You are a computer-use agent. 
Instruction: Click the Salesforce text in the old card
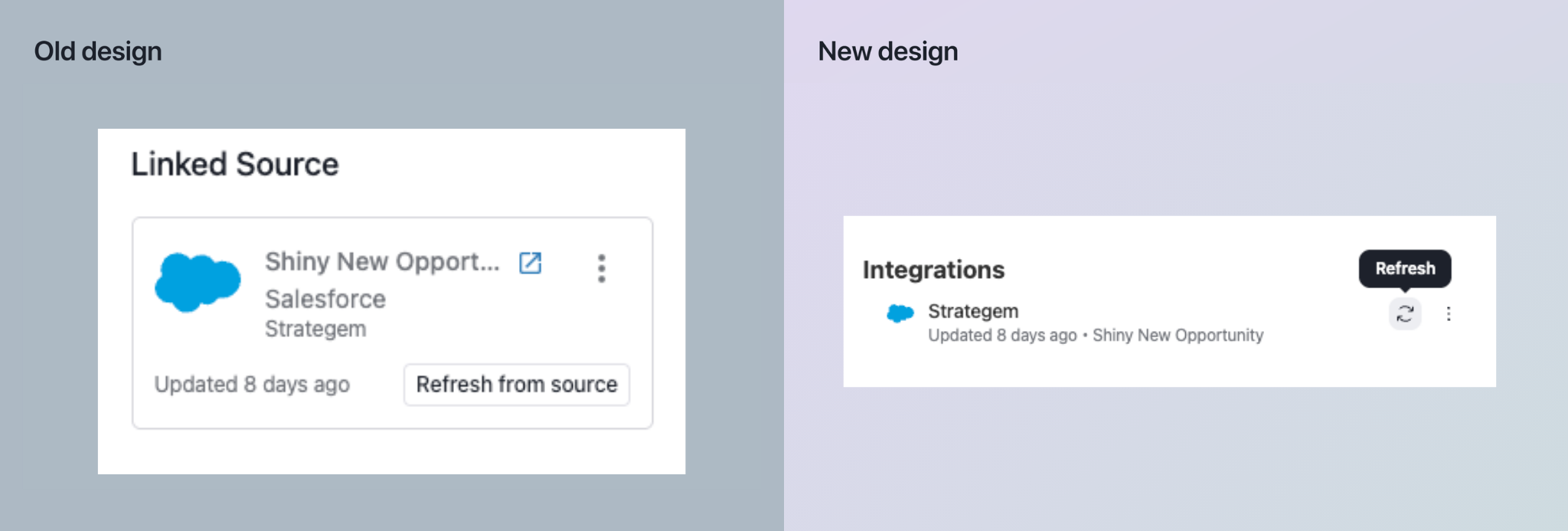pos(325,299)
